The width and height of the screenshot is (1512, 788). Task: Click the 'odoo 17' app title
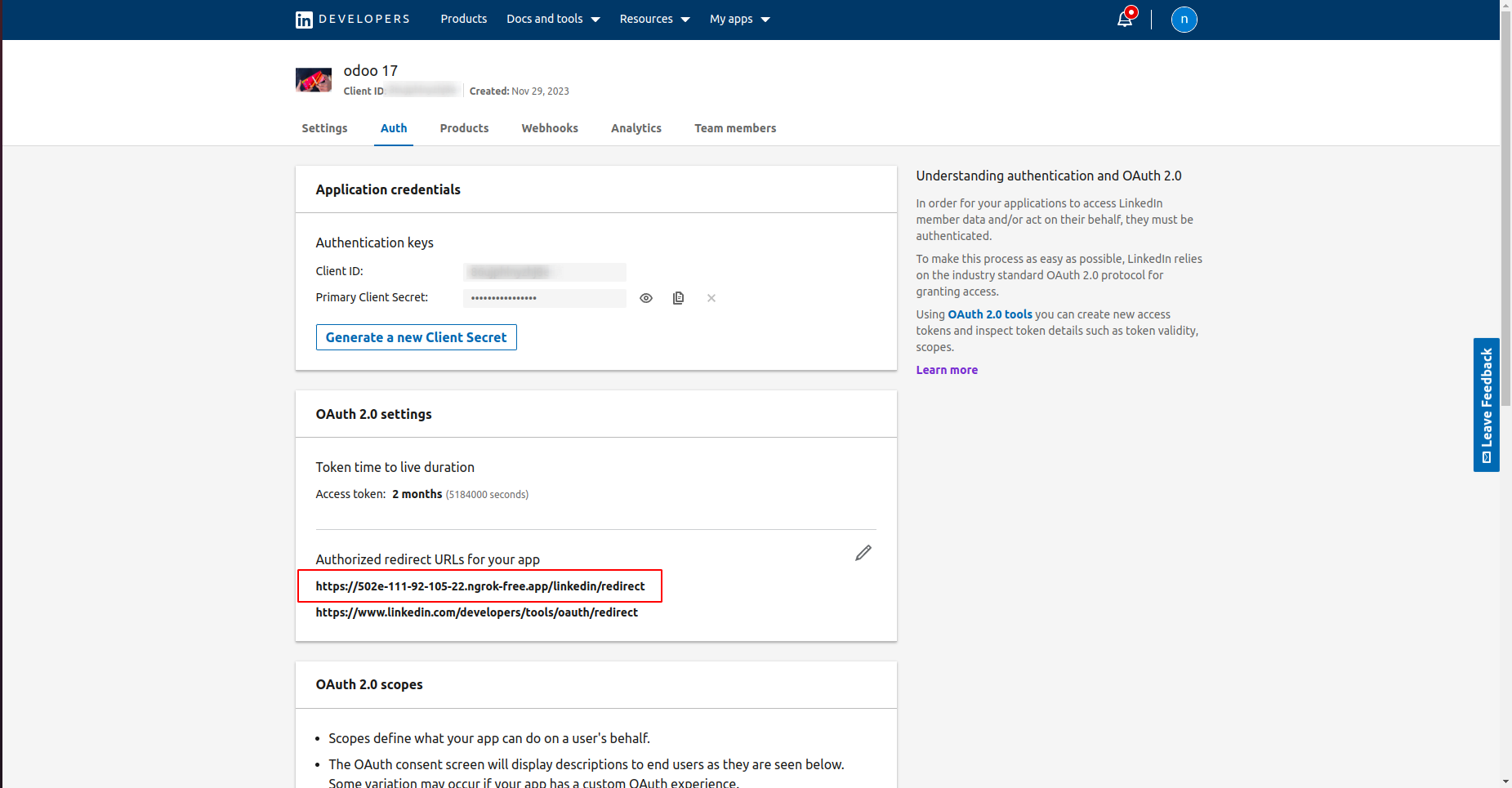[371, 71]
